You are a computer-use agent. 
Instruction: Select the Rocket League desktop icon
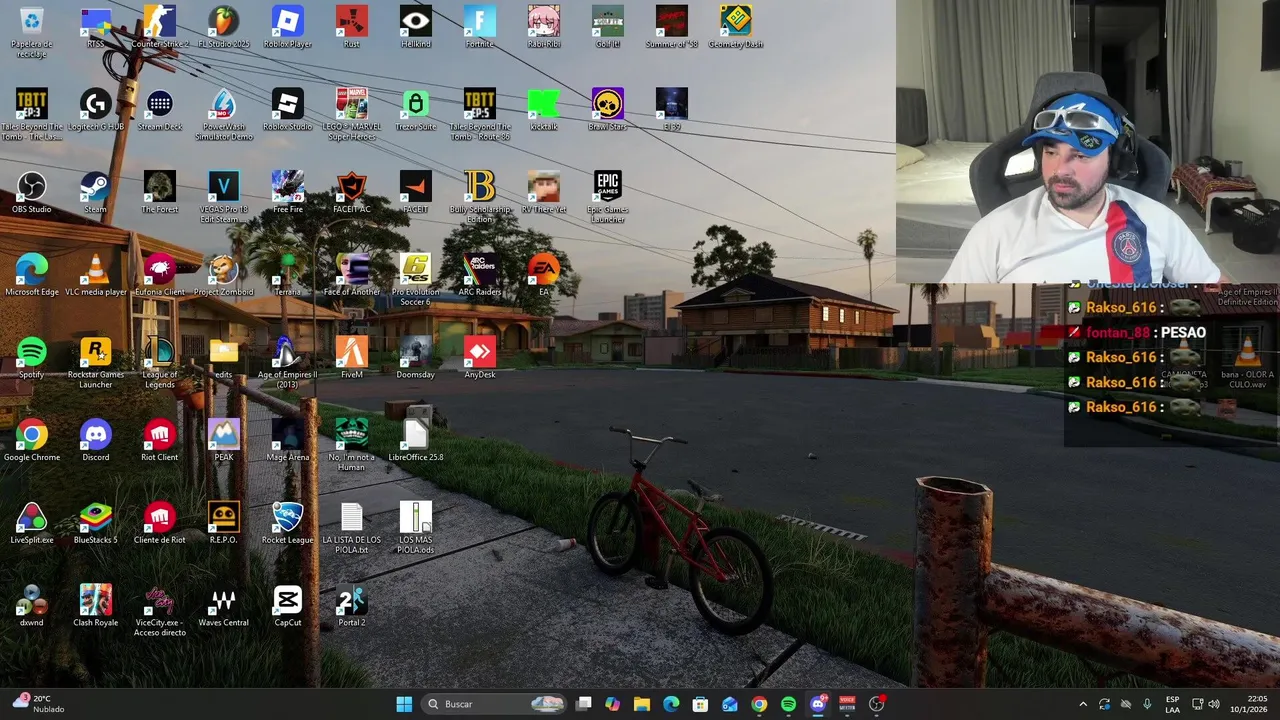pos(287,523)
